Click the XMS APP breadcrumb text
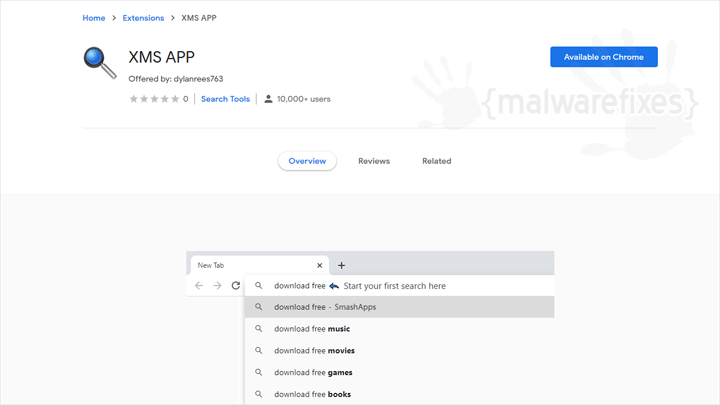The height and width of the screenshot is (405, 720). tap(199, 18)
